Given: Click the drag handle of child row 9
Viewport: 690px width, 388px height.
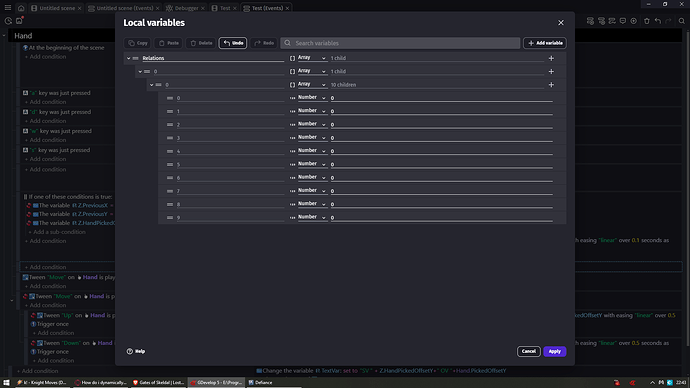Looking at the screenshot, I should (x=170, y=218).
